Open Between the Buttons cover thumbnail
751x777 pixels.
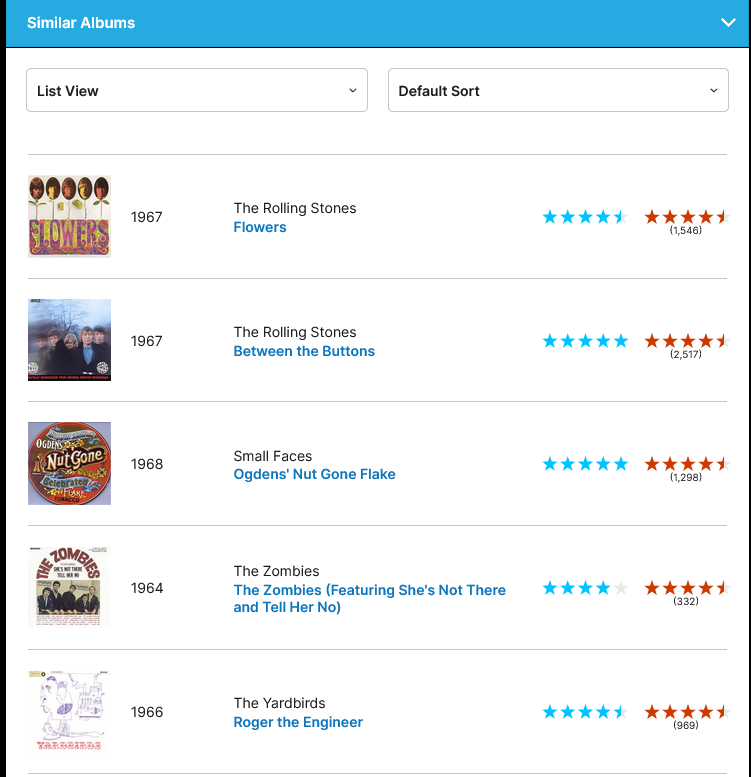(69, 340)
